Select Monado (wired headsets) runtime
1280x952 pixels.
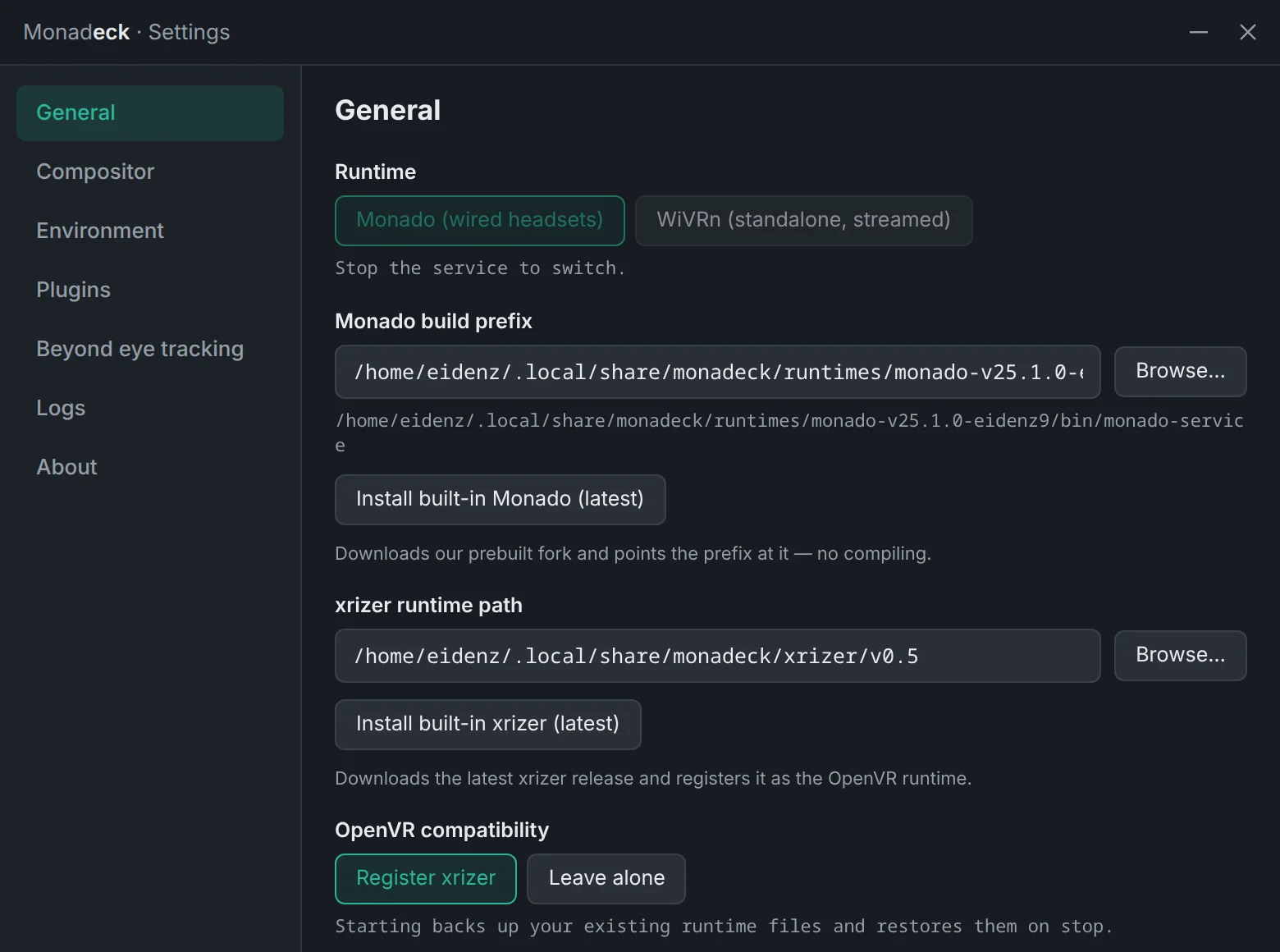[x=480, y=221]
